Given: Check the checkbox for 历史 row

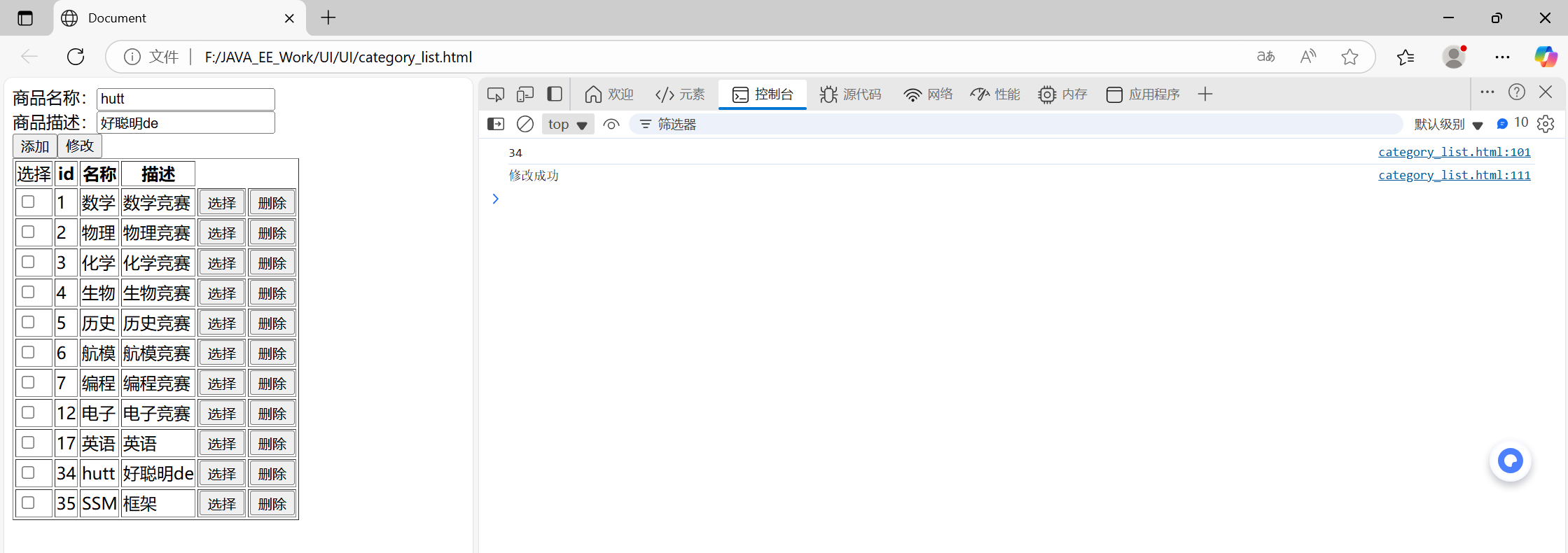Looking at the screenshot, I should tap(28, 322).
